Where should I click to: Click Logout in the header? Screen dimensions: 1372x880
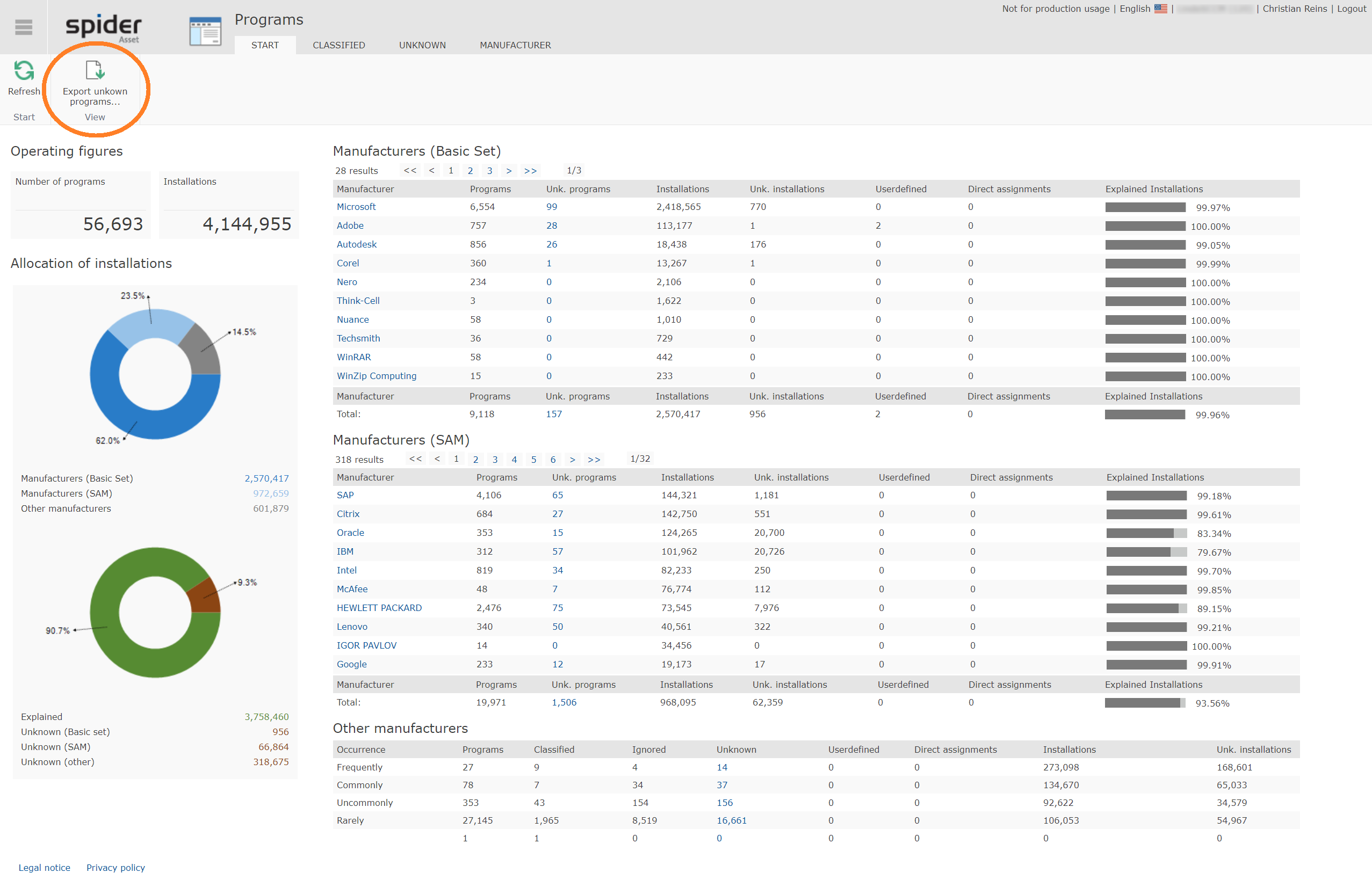(1352, 9)
